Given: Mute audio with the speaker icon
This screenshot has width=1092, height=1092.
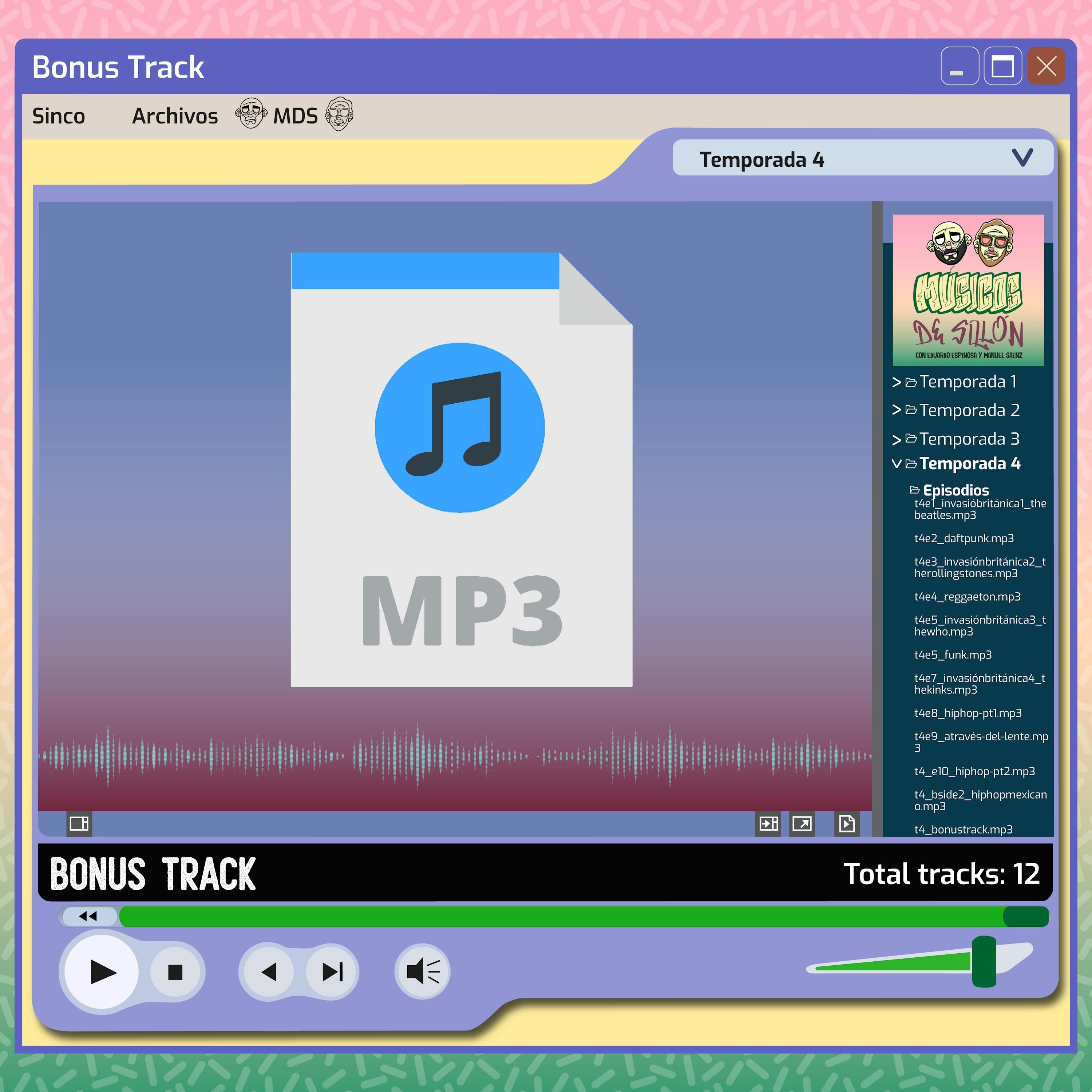Looking at the screenshot, I should 423,972.
